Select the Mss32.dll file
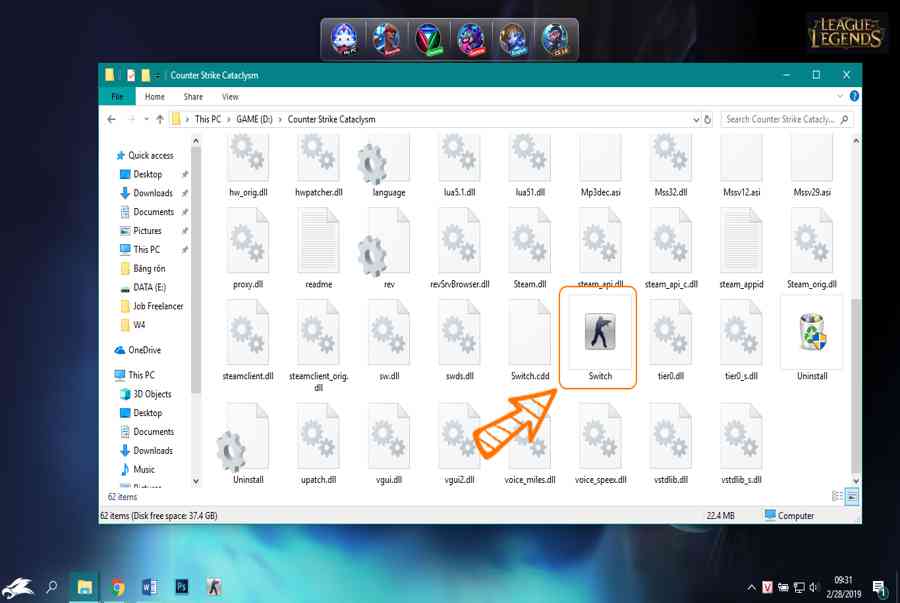The width and height of the screenshot is (900, 603). tap(670, 166)
